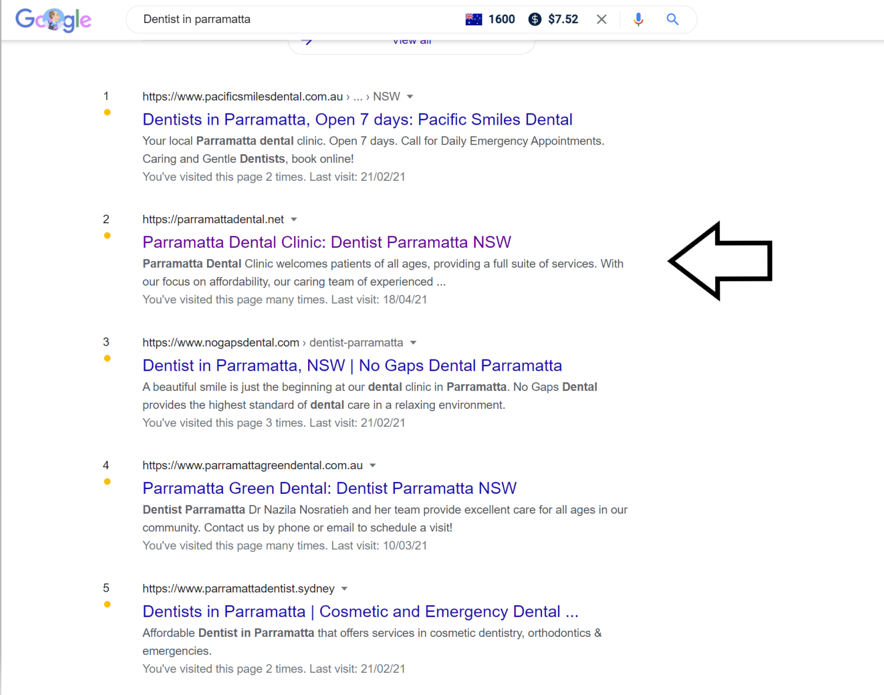Click the orange dot under result 2
Screen dimensions: 884x695
coord(107,236)
